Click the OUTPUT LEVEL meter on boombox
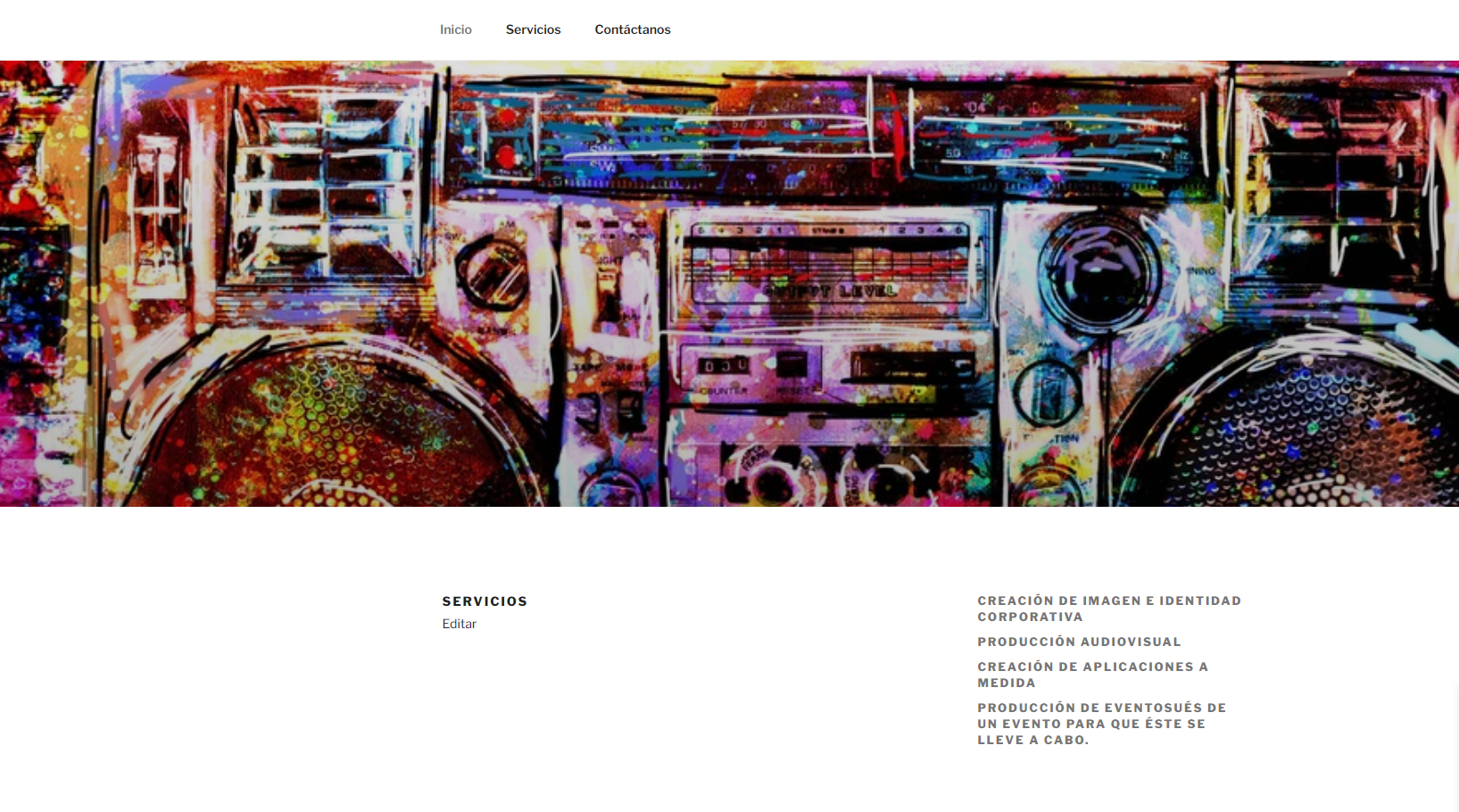 [x=830, y=268]
